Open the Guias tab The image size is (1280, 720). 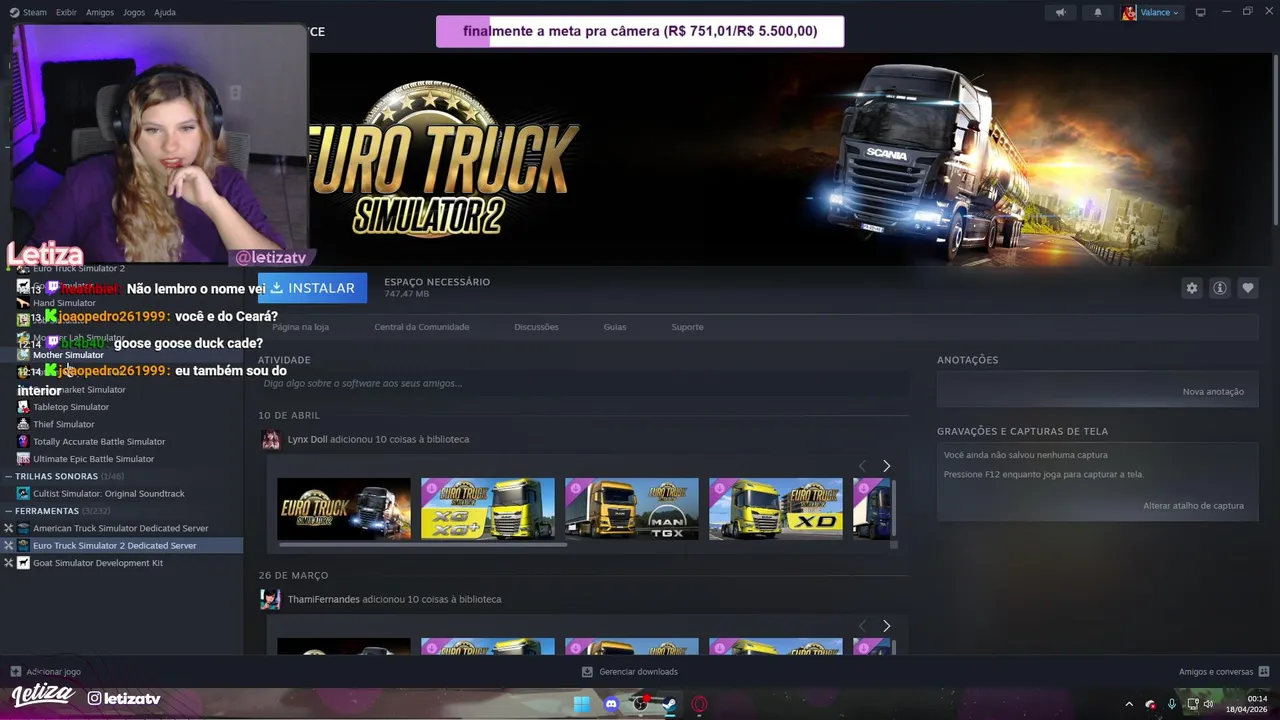(615, 327)
